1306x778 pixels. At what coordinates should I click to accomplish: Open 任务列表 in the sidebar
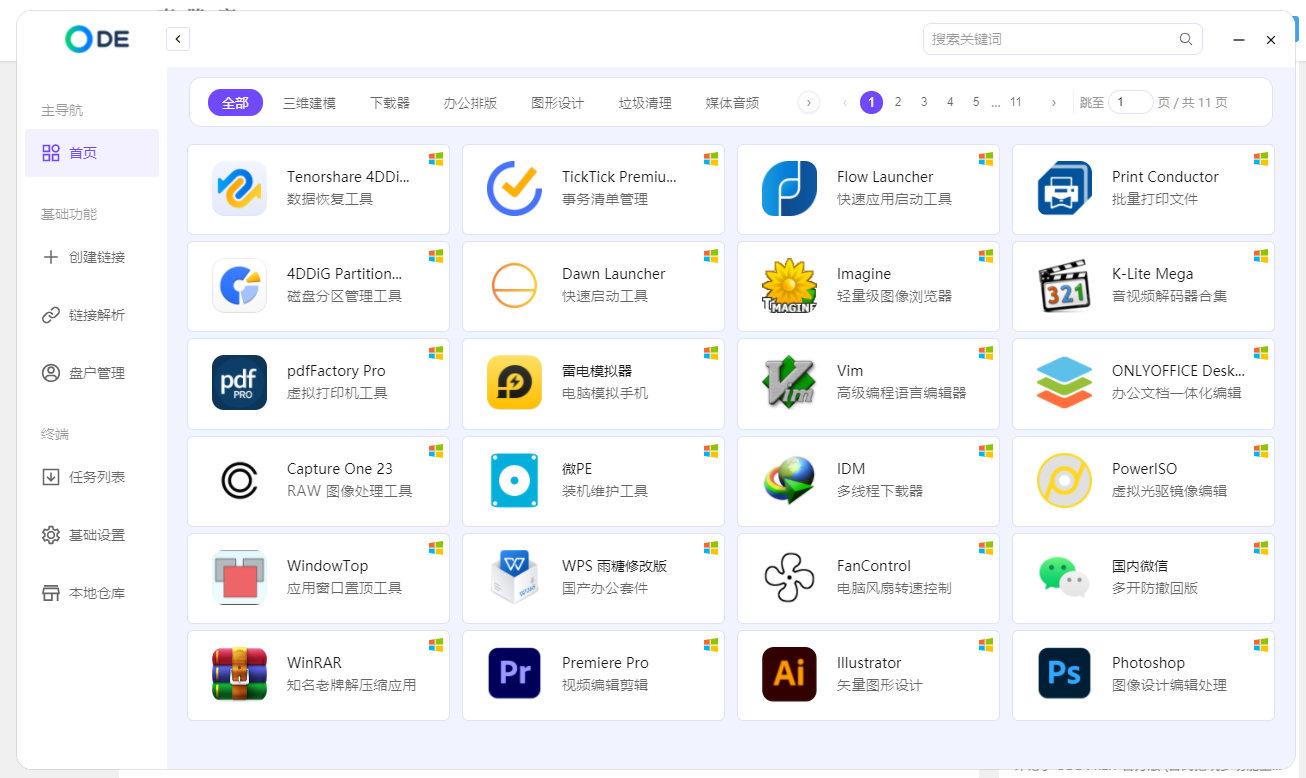click(x=92, y=477)
